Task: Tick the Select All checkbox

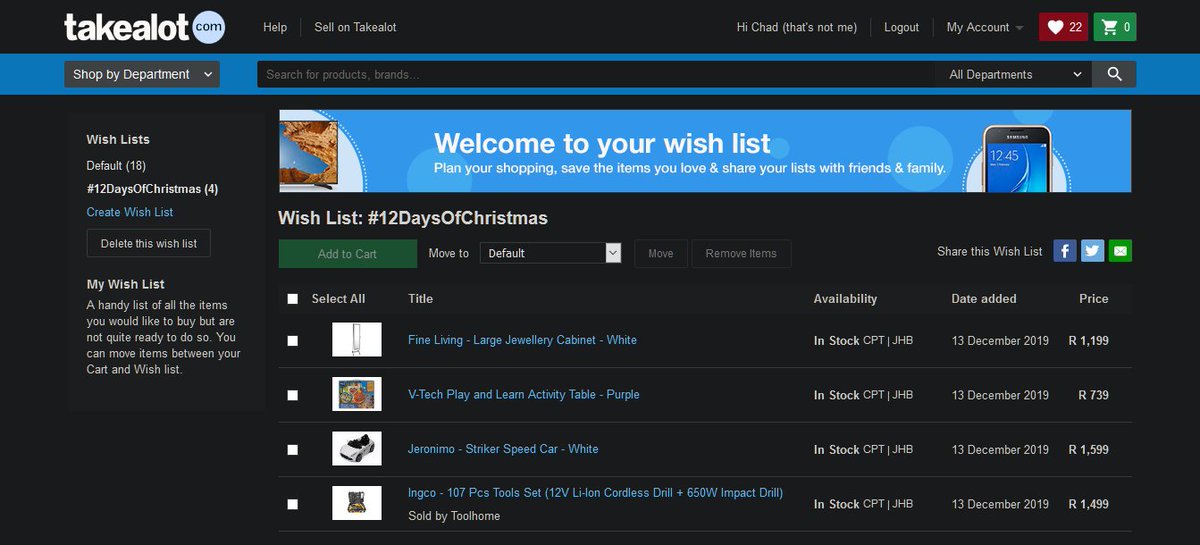Action: [292, 298]
